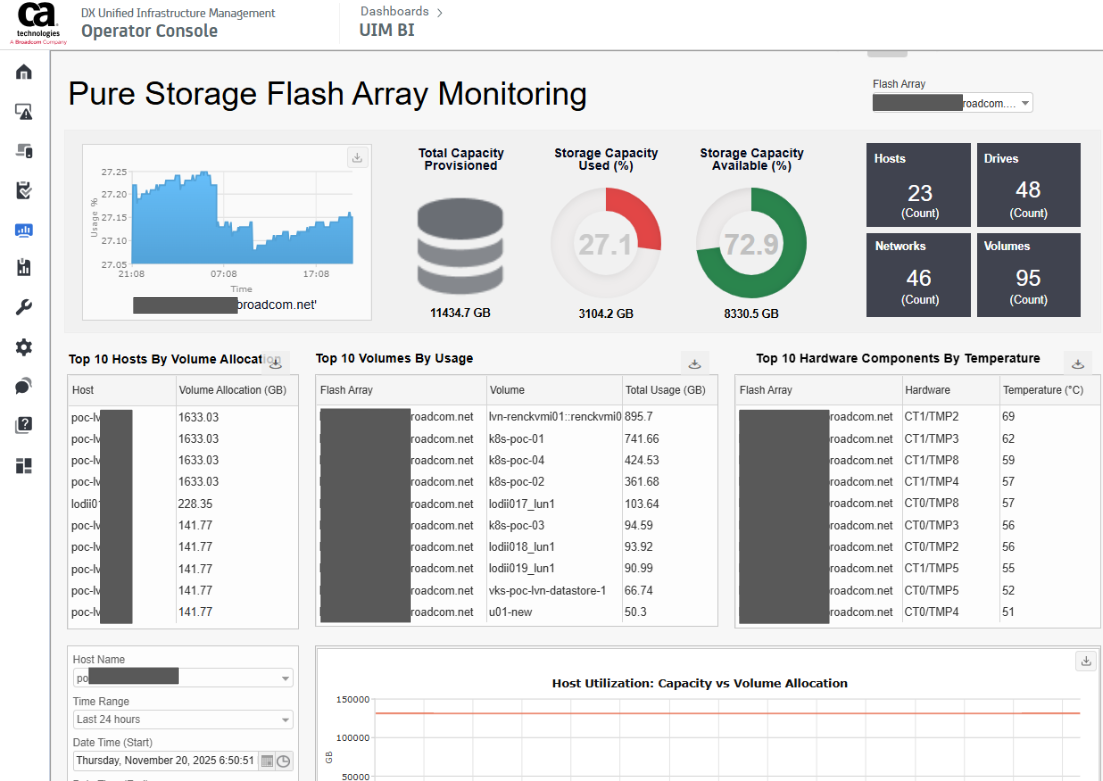This screenshot has width=1103, height=781.
Task: Sort by Total Usage (GB) column header
Action: tap(670, 390)
